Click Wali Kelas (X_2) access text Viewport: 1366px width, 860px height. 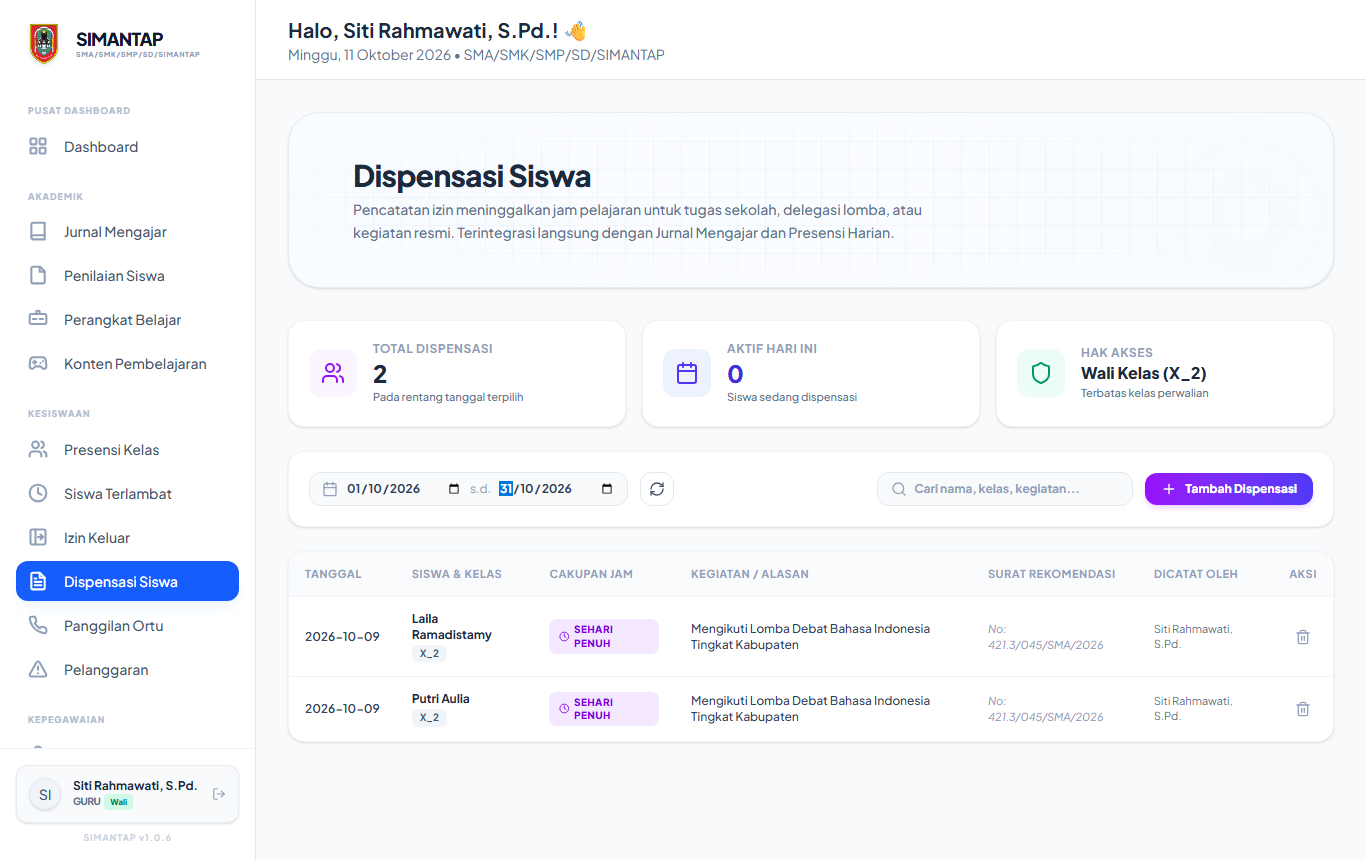coord(1143,374)
